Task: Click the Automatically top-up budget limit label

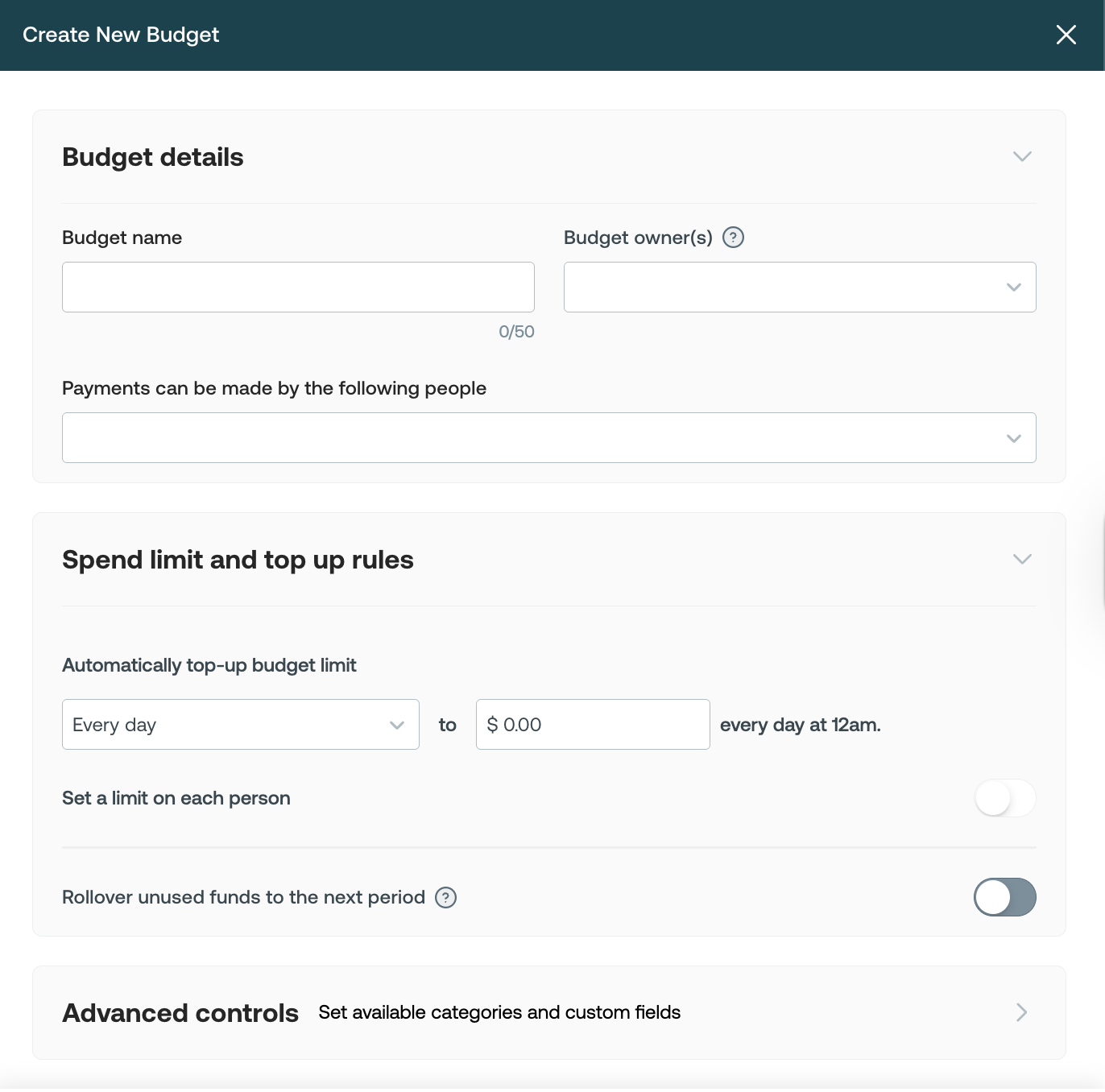Action: point(209,665)
